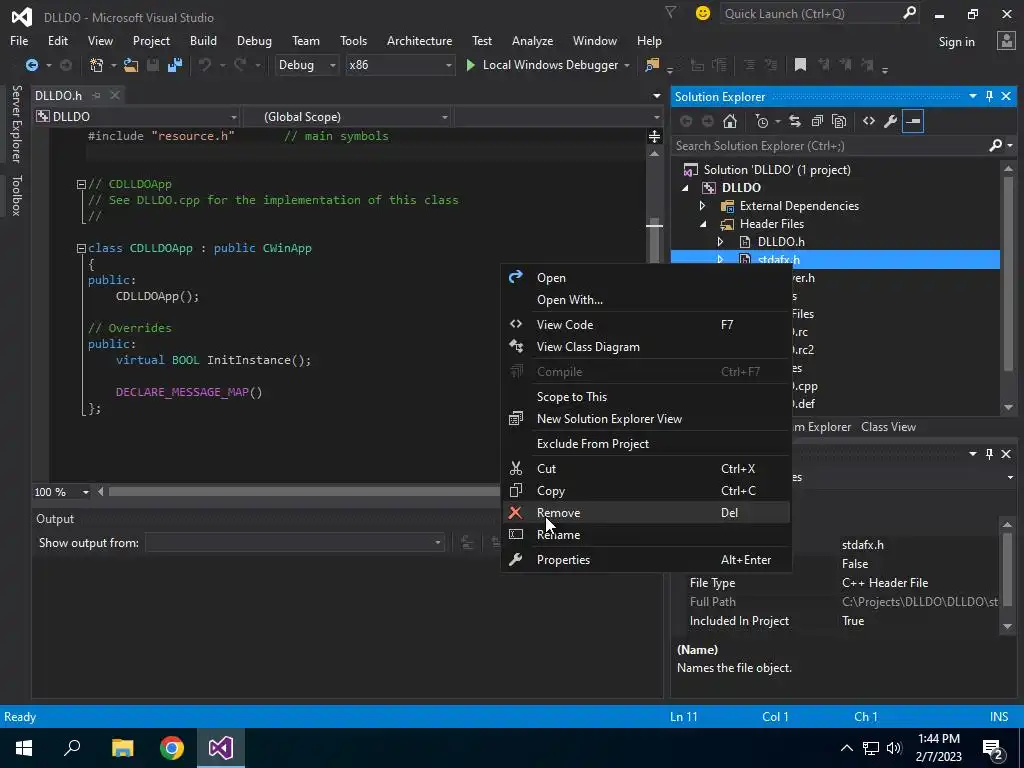This screenshot has width=1024, height=768.
Task: Collapse the CDLLDOApp class code block
Action: [81, 248]
